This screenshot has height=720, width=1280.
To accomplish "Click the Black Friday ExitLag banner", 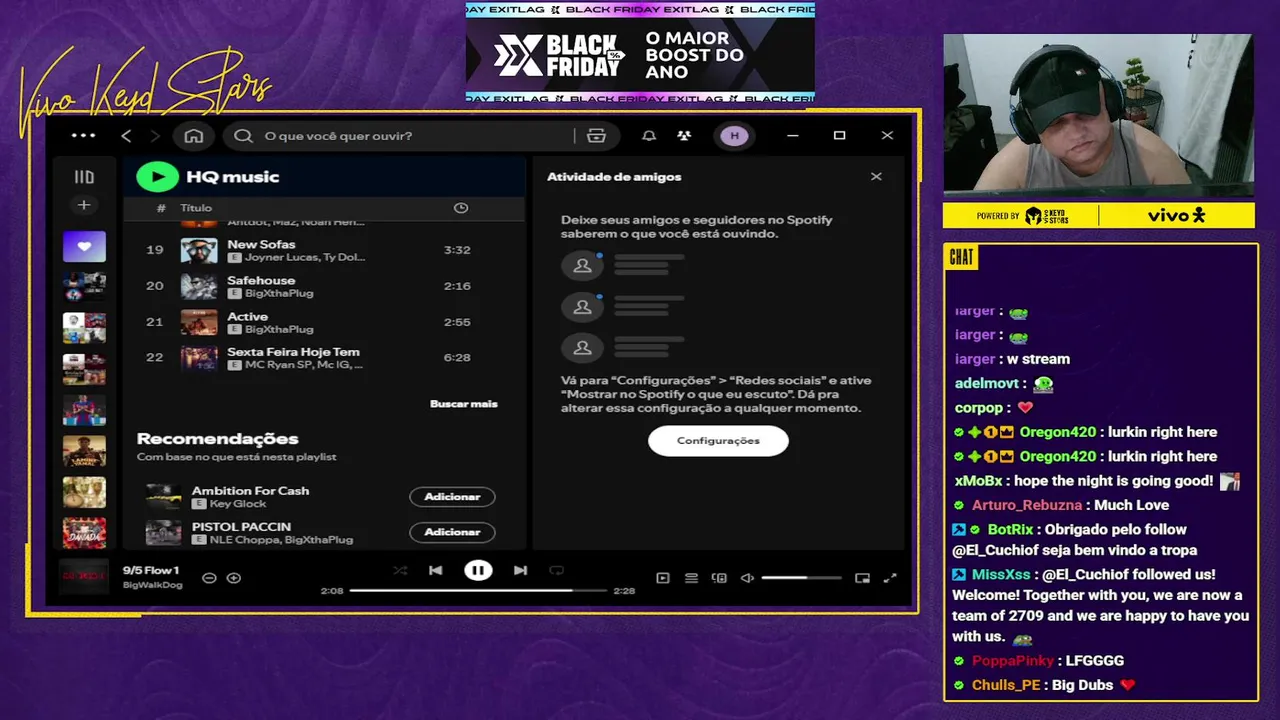I will click(640, 52).
